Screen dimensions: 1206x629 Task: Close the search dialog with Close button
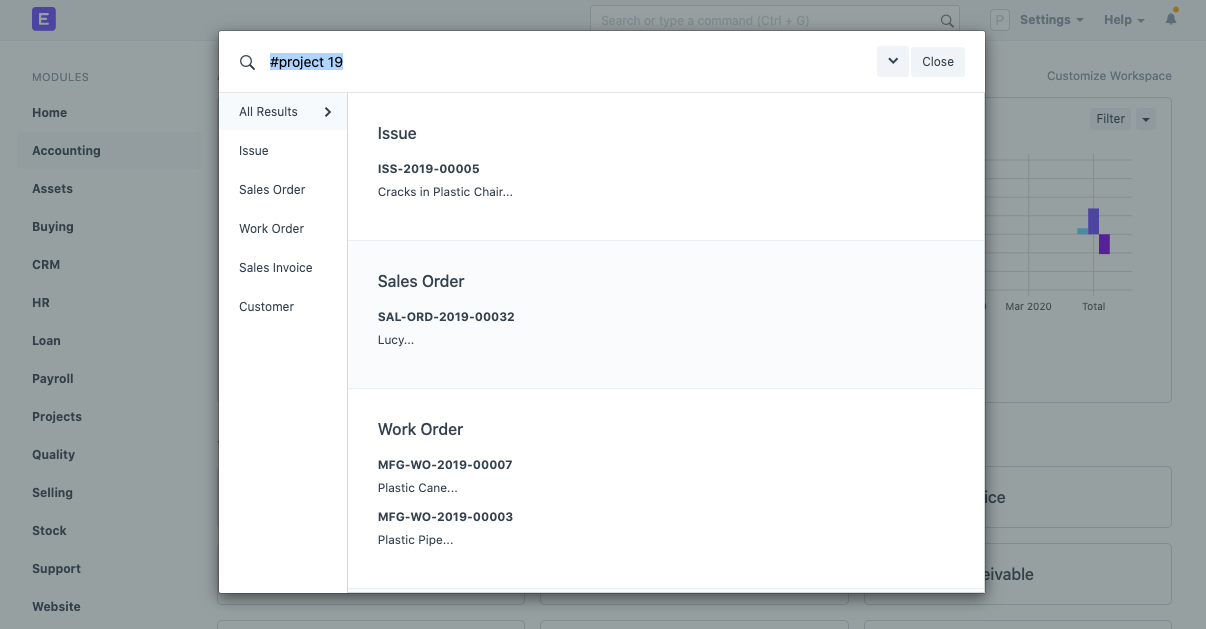click(937, 61)
